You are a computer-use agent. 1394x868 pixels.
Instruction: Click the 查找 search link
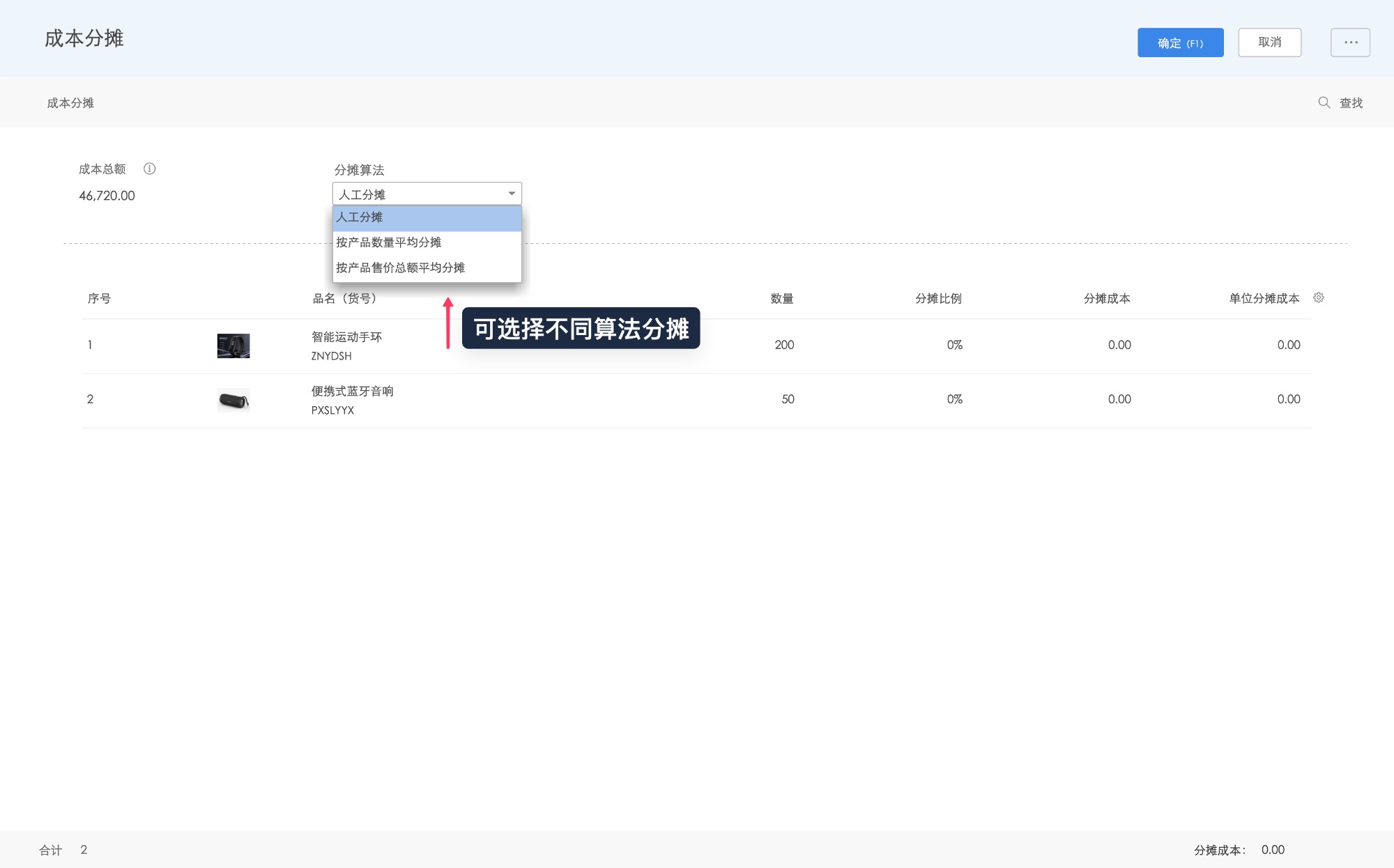(1351, 103)
